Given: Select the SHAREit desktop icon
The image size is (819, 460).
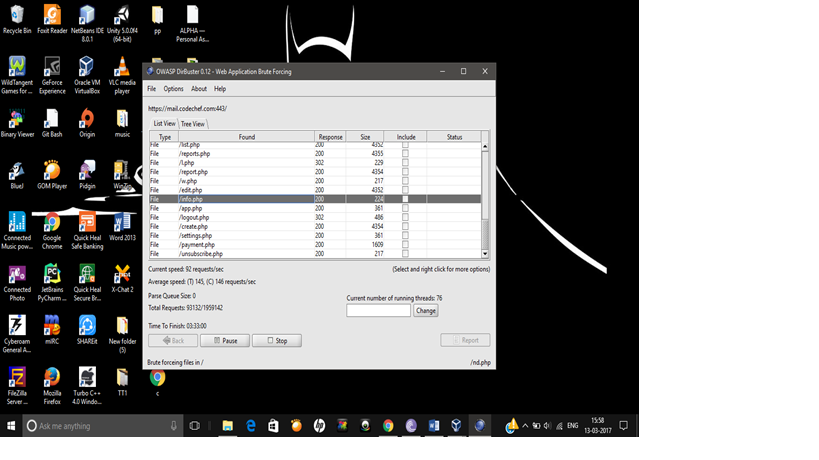Looking at the screenshot, I should click(x=87, y=330).
